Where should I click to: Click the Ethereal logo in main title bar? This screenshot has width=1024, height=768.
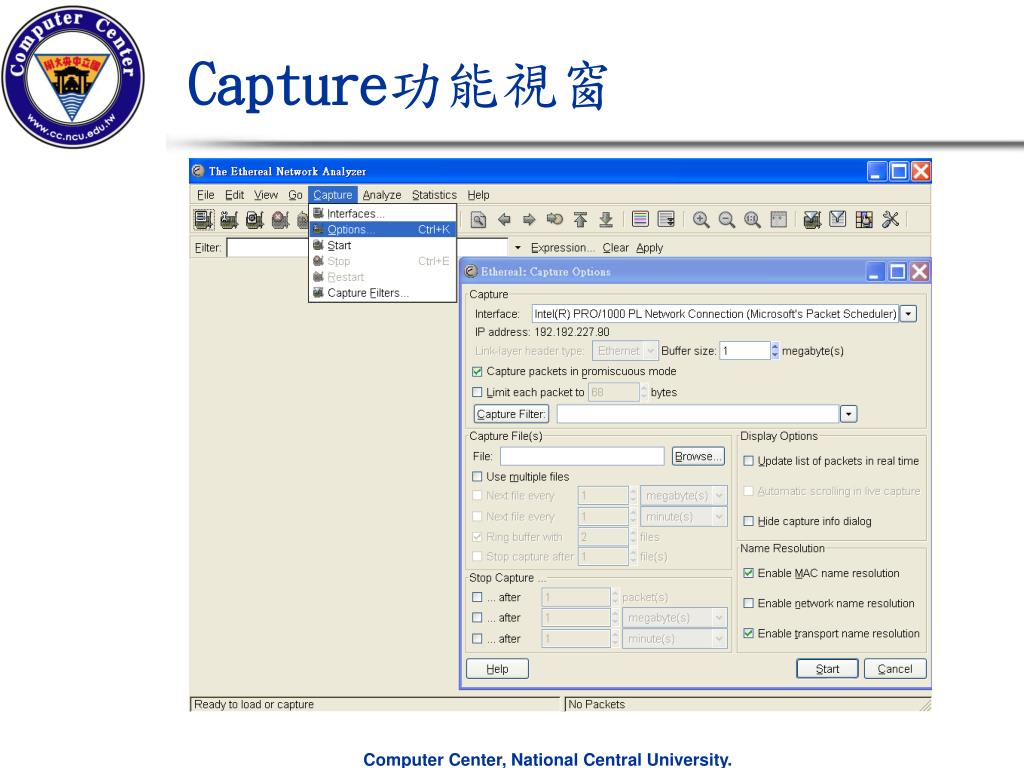(x=198, y=171)
